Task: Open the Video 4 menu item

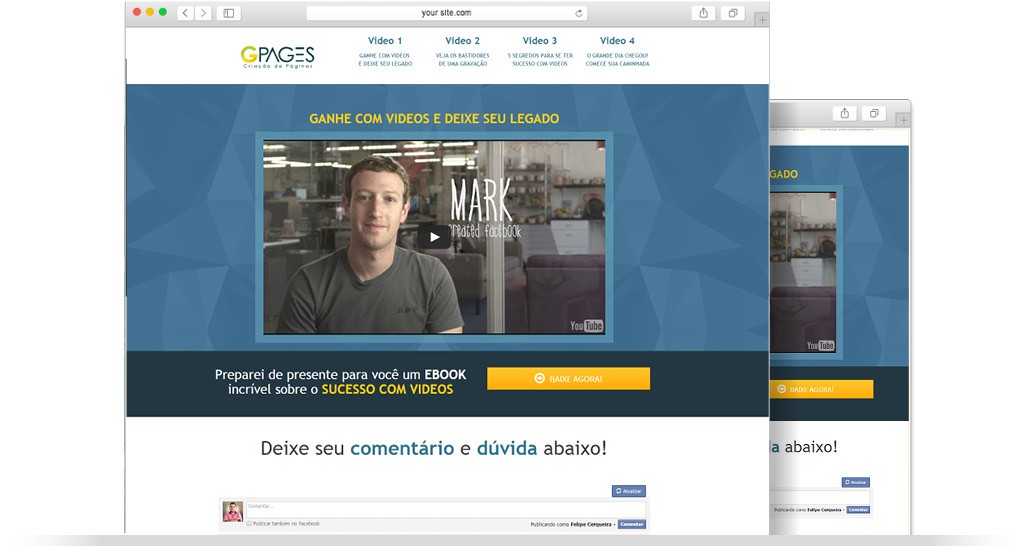Action: tap(617, 41)
